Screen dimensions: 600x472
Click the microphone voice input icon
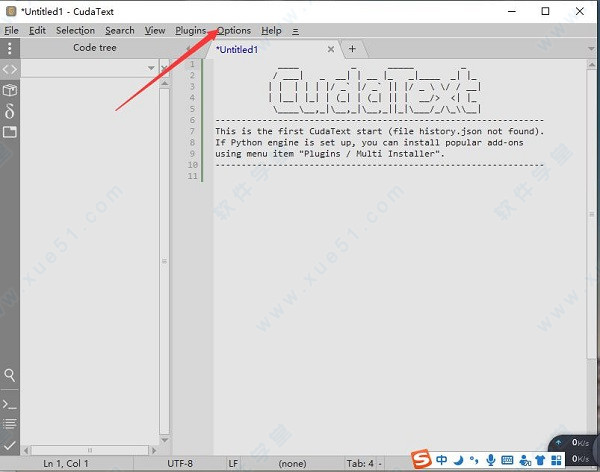(x=491, y=460)
